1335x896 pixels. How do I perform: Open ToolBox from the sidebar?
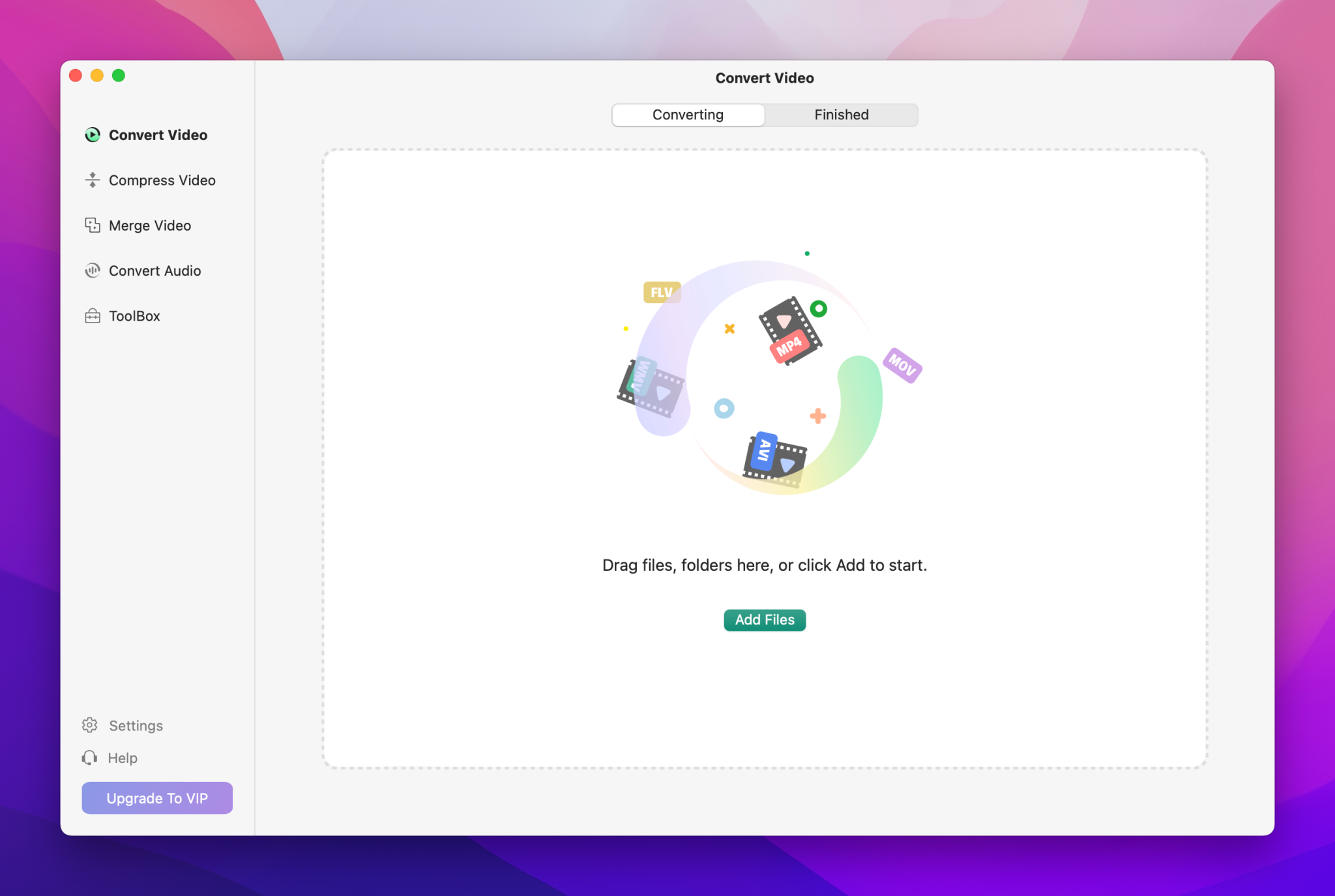click(134, 315)
